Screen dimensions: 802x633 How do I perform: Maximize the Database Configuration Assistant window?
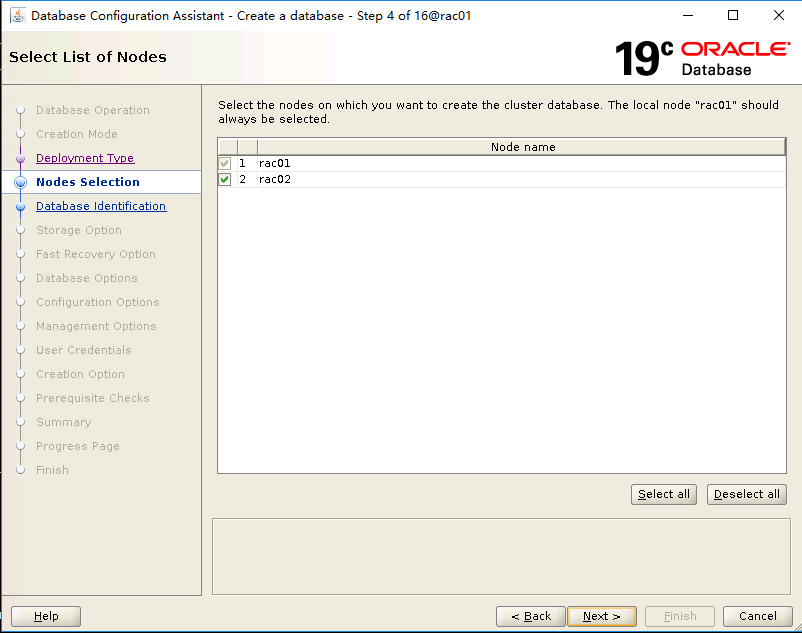(x=733, y=15)
